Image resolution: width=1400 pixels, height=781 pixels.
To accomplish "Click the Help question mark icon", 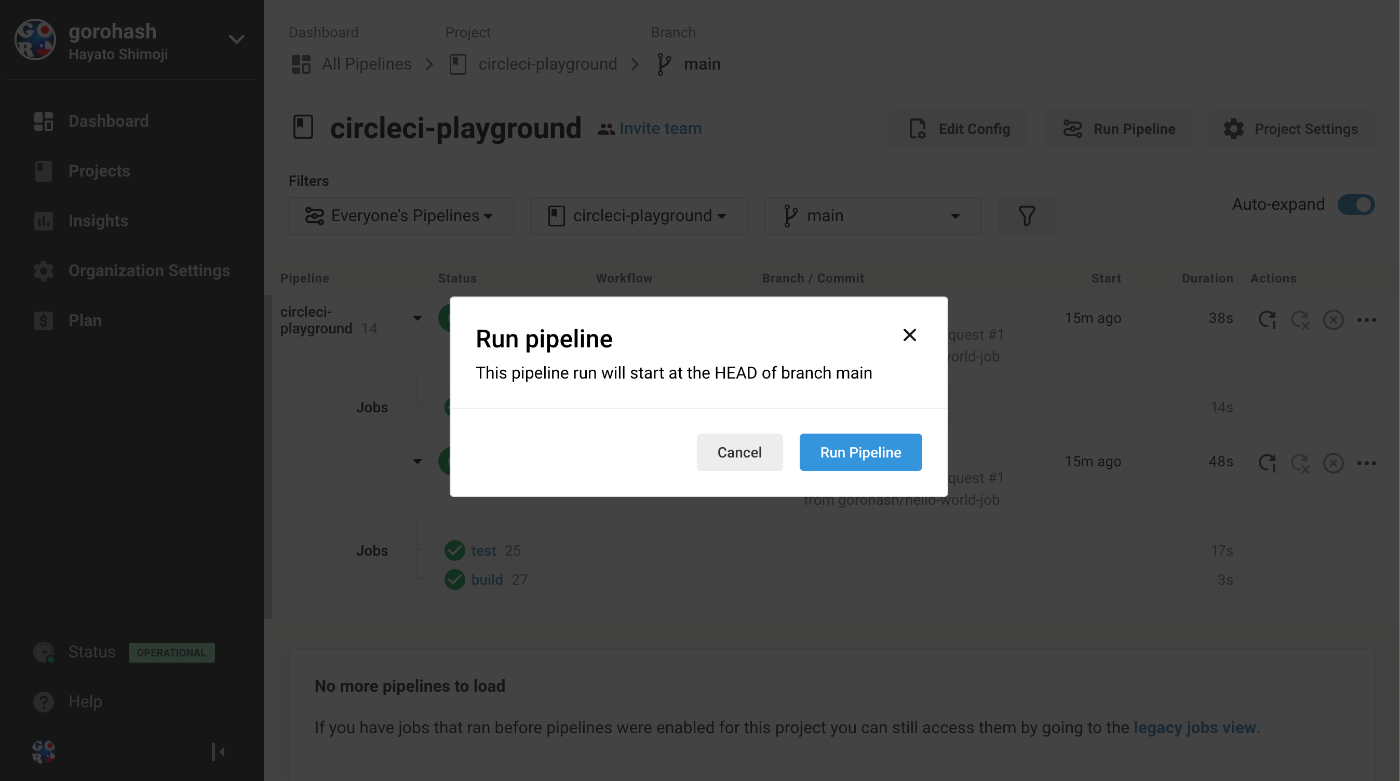I will pyautogui.click(x=43, y=702).
